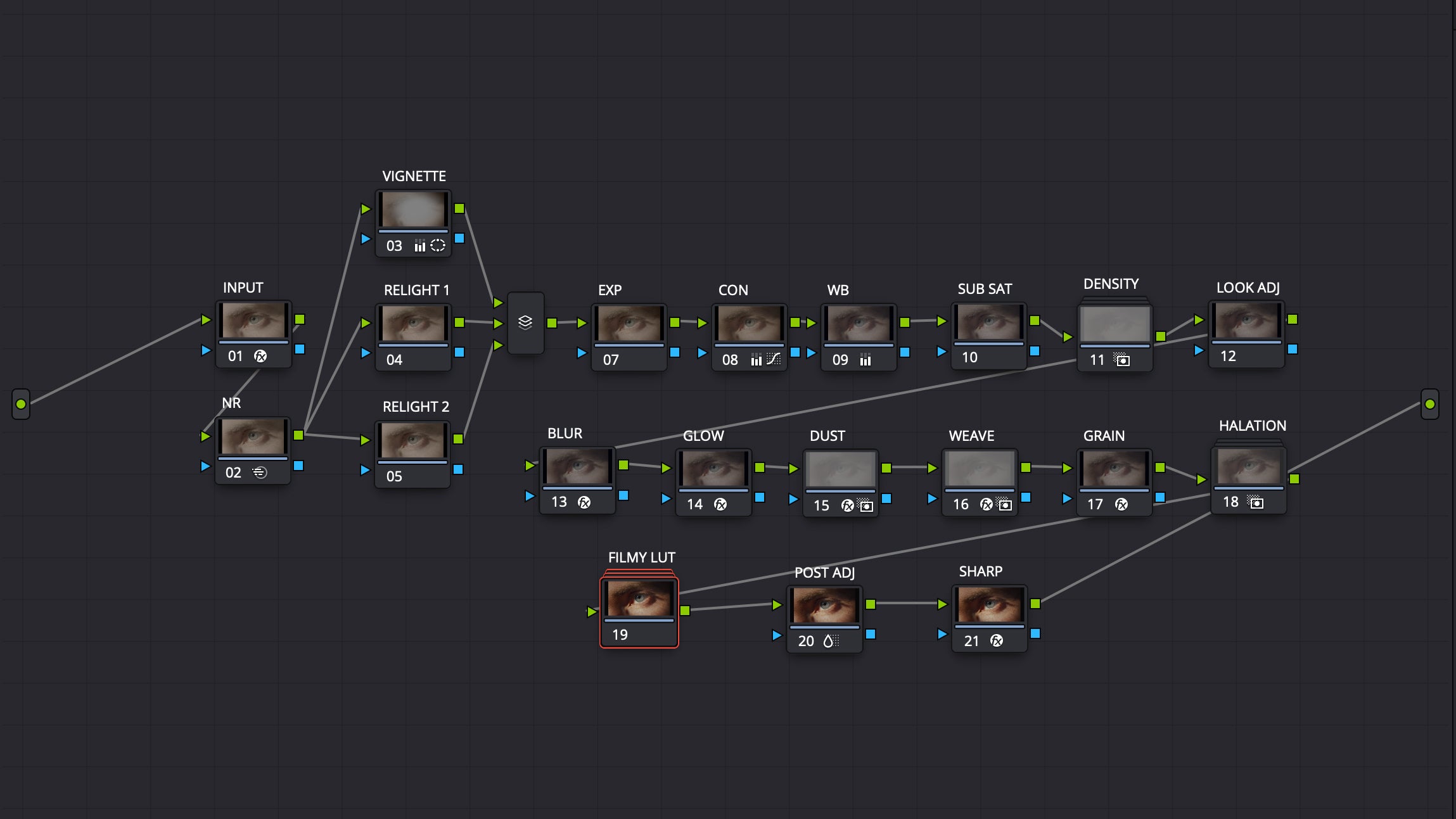Click green RGB output of EXP node
Screen dimensions: 1456x819
click(675, 322)
